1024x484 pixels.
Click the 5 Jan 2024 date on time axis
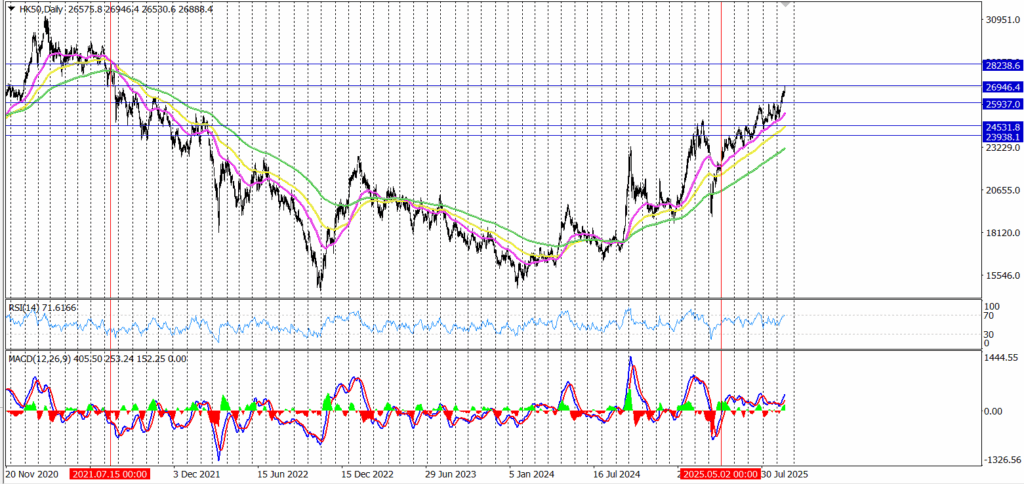tap(532, 473)
